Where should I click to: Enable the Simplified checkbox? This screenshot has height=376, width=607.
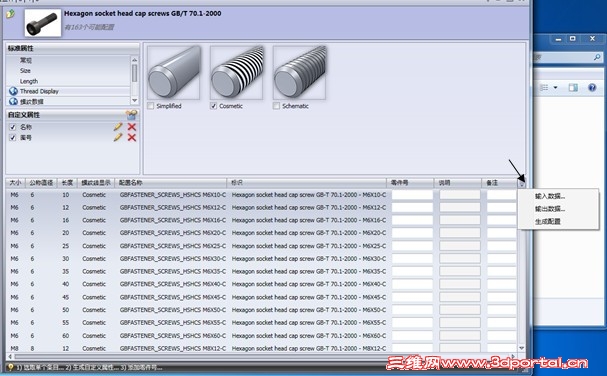coord(151,106)
